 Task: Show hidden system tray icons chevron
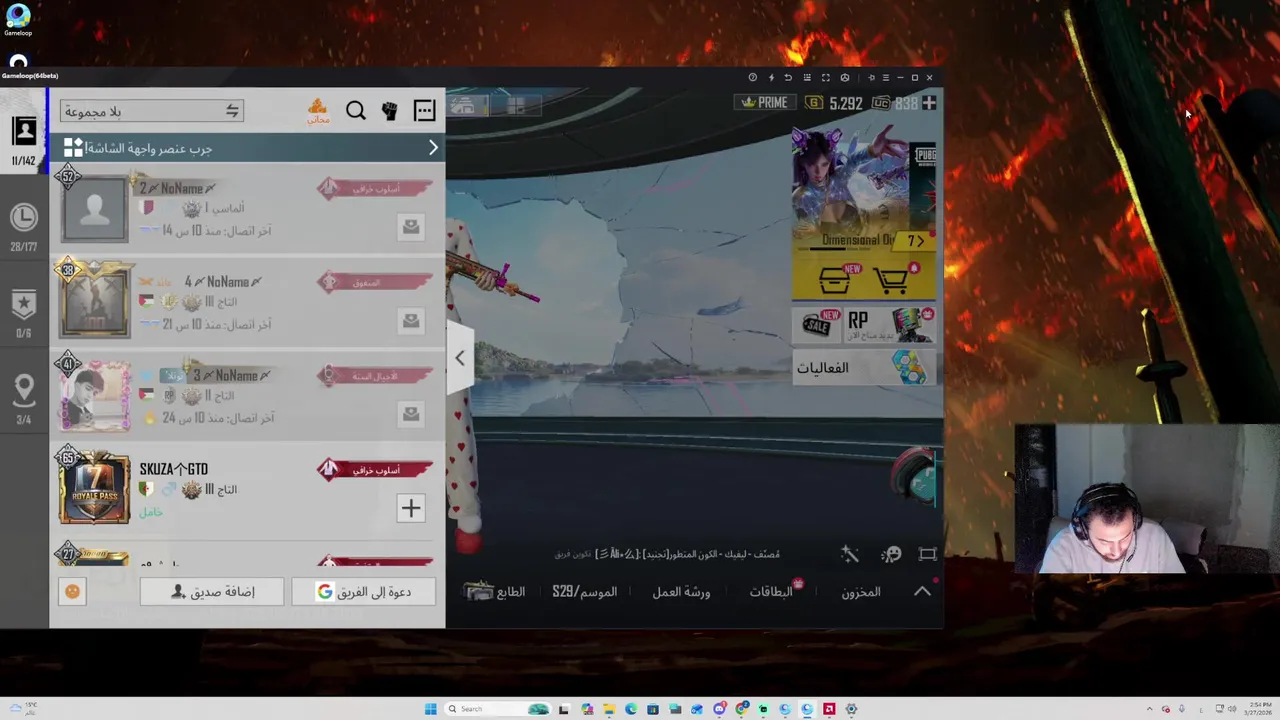(1149, 709)
